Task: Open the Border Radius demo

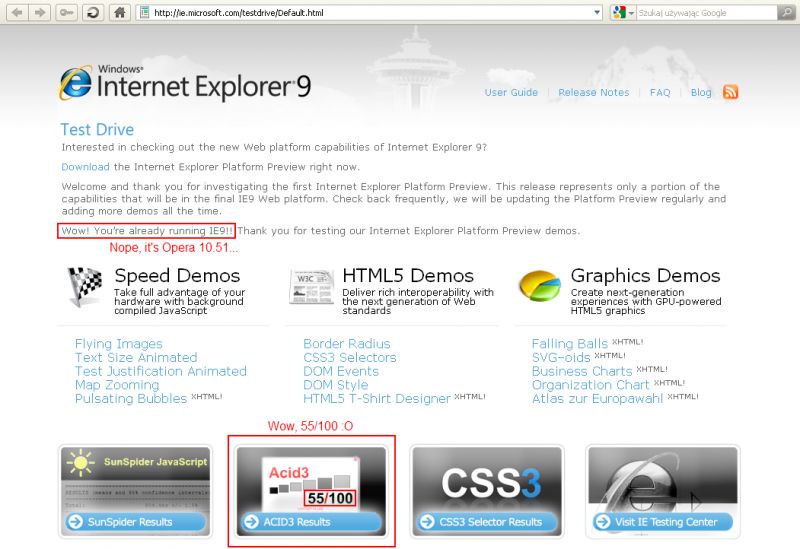Action: pos(346,344)
